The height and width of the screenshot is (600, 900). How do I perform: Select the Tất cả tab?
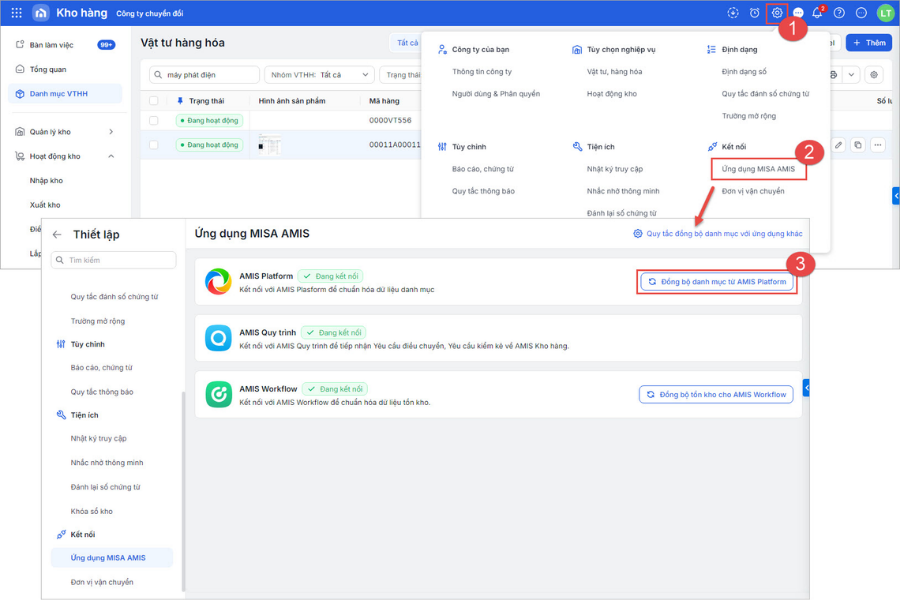click(x=406, y=42)
